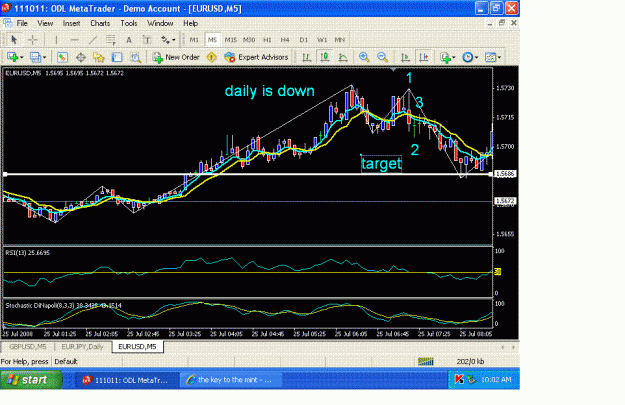The height and width of the screenshot is (405, 625).
Task: Open the Periods clock dropdown
Action: 470,57
